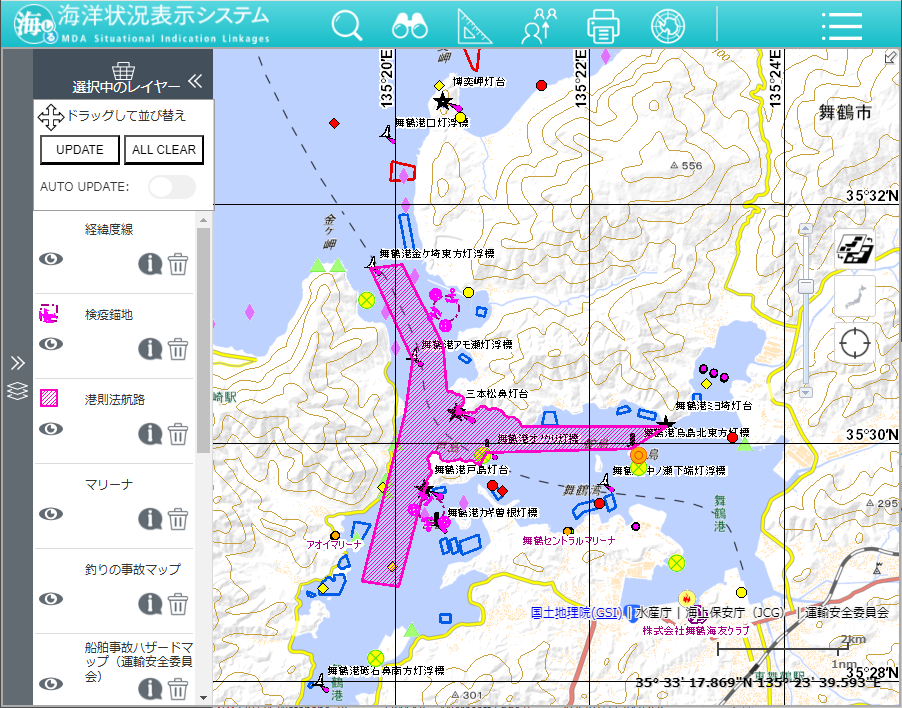Click the printer icon
Viewport: 902px width, 708px height.
[603, 25]
